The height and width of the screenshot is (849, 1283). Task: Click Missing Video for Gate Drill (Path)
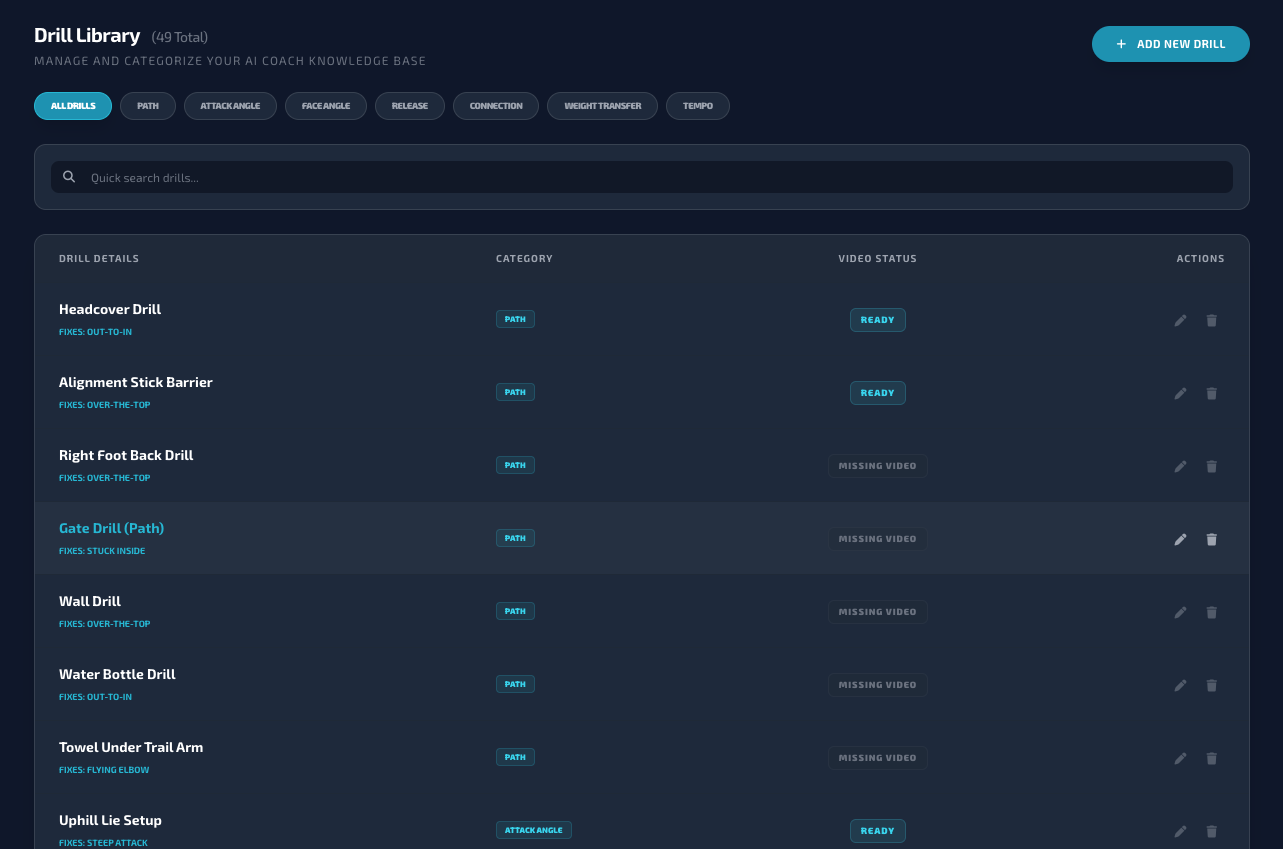[877, 539]
